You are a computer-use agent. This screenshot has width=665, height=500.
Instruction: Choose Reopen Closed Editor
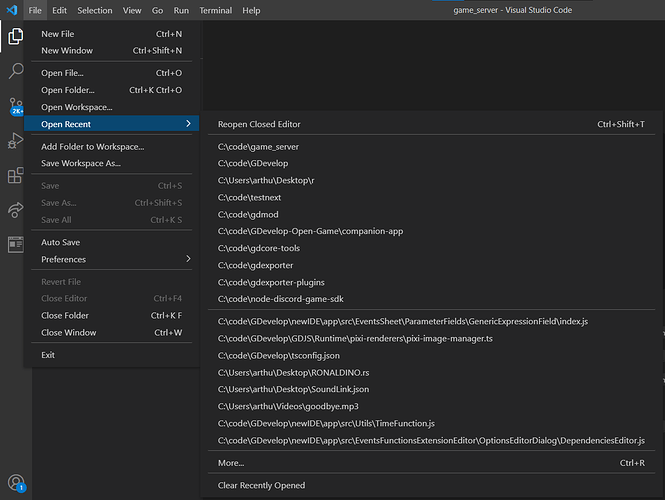pyautogui.click(x=431, y=124)
